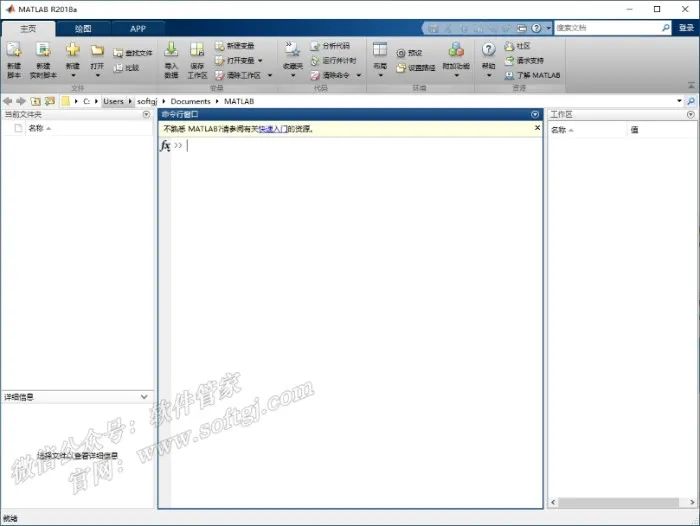The image size is (700, 526).
Task: Click the Community (社区) icon
Action: 509,46
